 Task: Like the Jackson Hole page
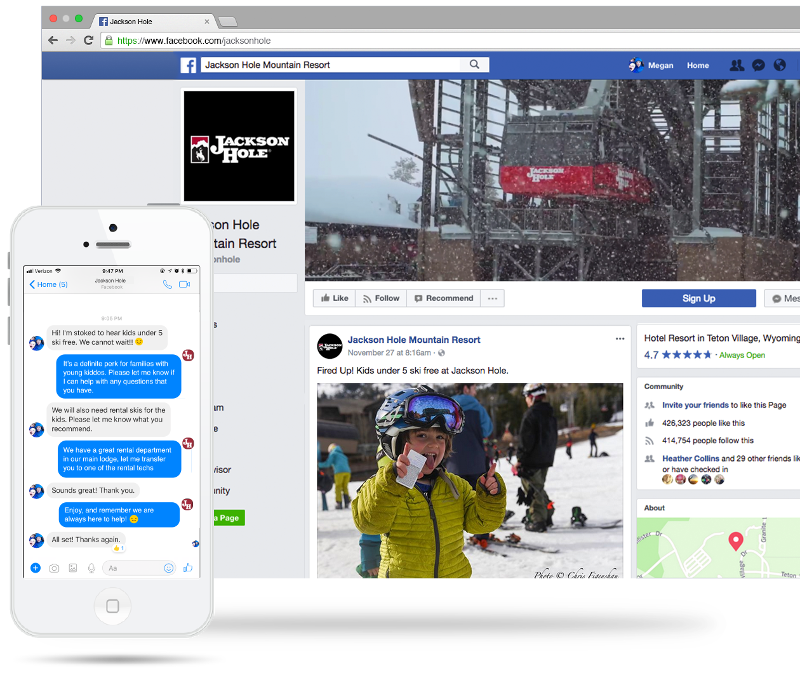click(x=334, y=298)
